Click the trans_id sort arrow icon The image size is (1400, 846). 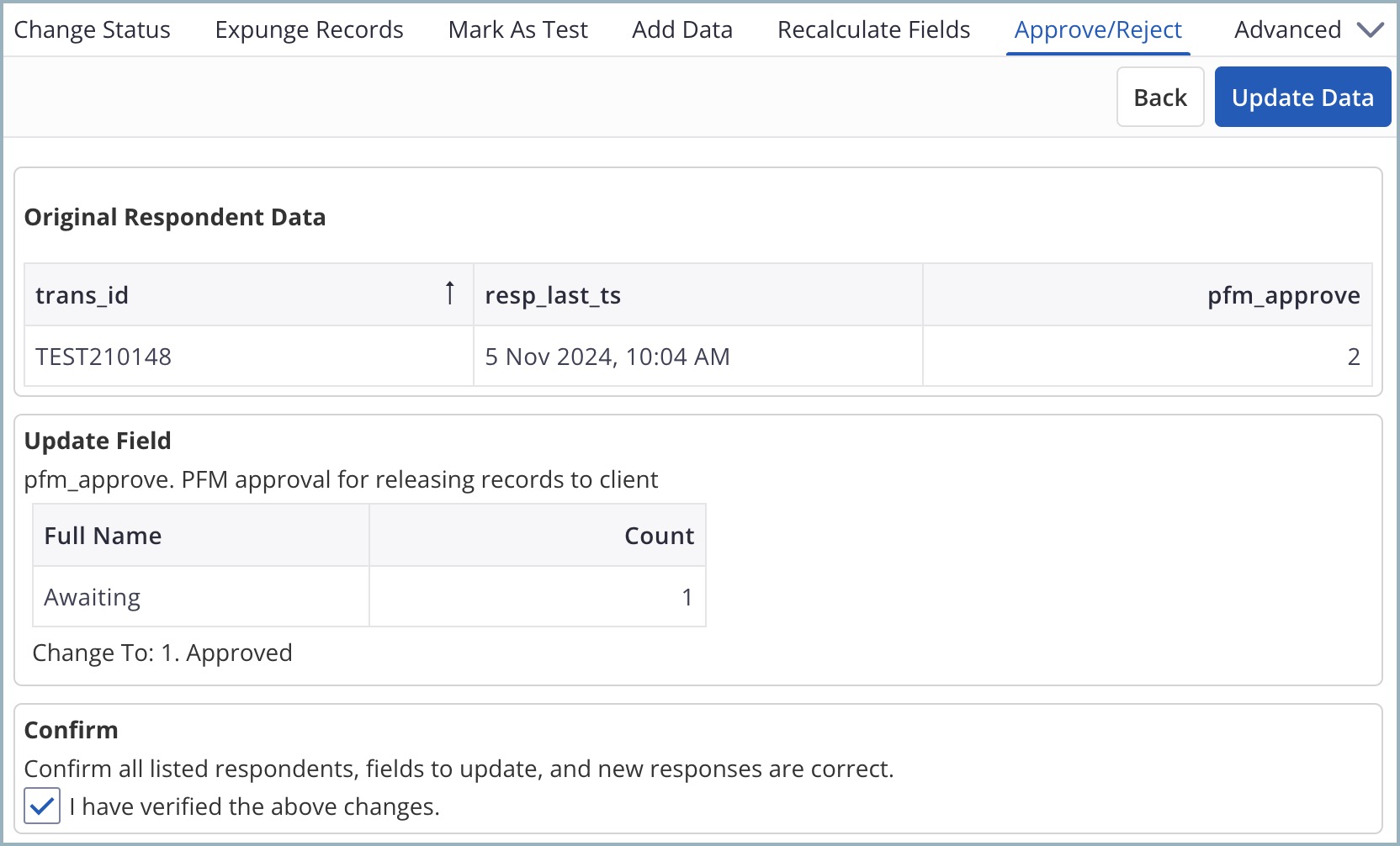[450, 293]
